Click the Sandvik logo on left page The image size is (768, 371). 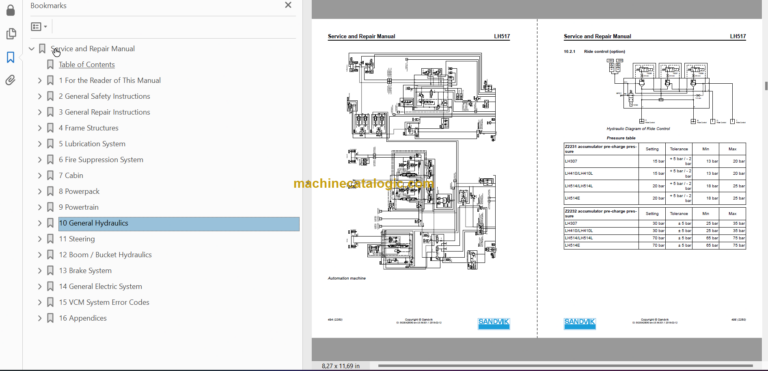(x=494, y=323)
